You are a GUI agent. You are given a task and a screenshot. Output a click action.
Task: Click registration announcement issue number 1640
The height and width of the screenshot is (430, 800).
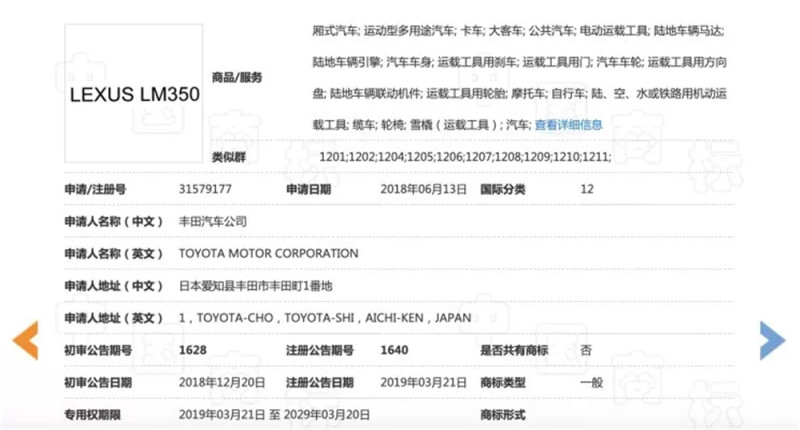[x=395, y=350]
